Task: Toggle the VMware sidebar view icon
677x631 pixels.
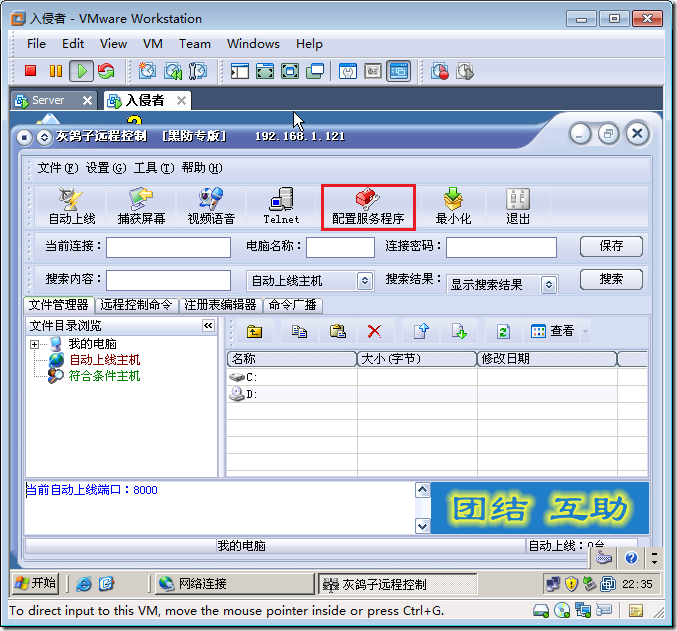Action: 240,71
